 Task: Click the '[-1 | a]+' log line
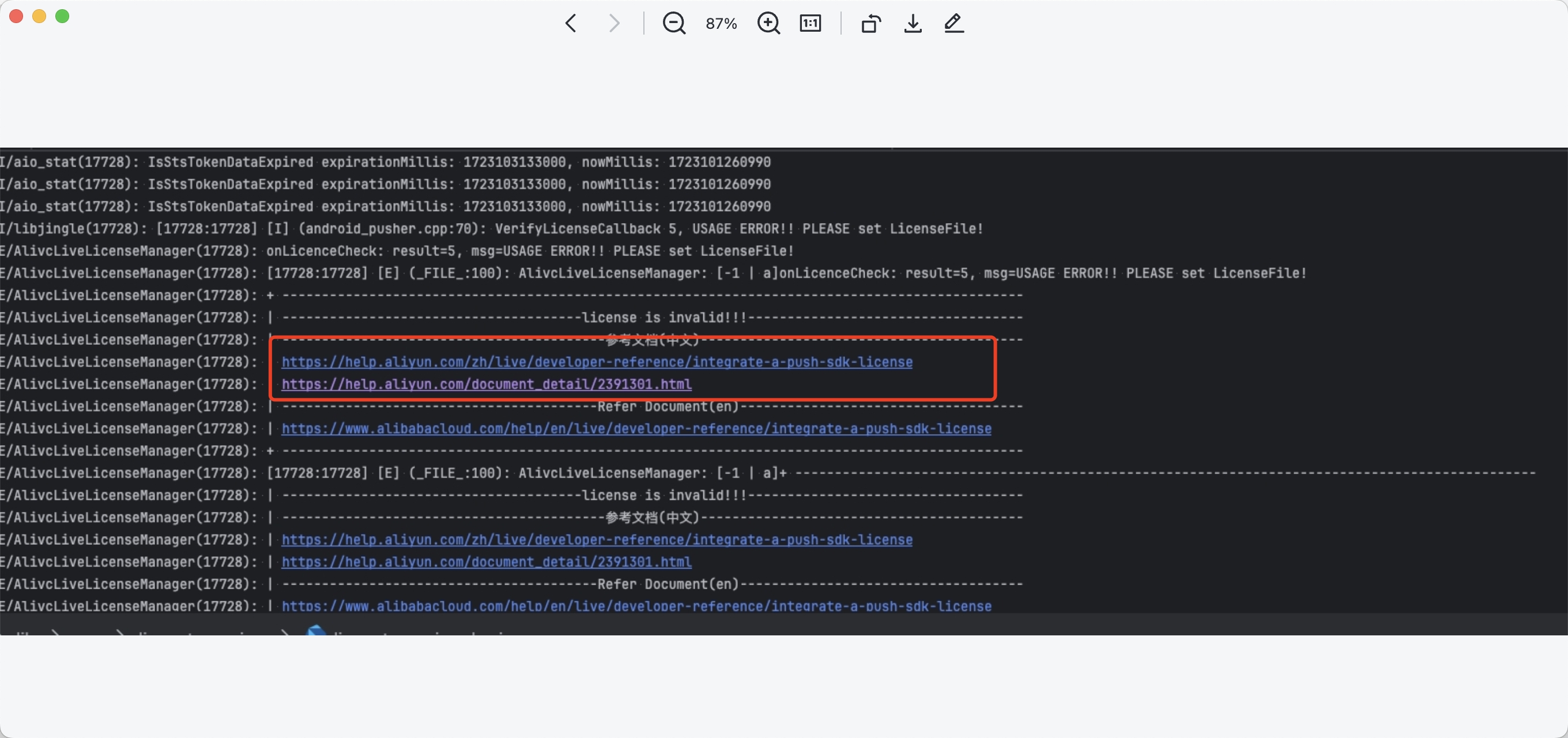[x=767, y=473]
